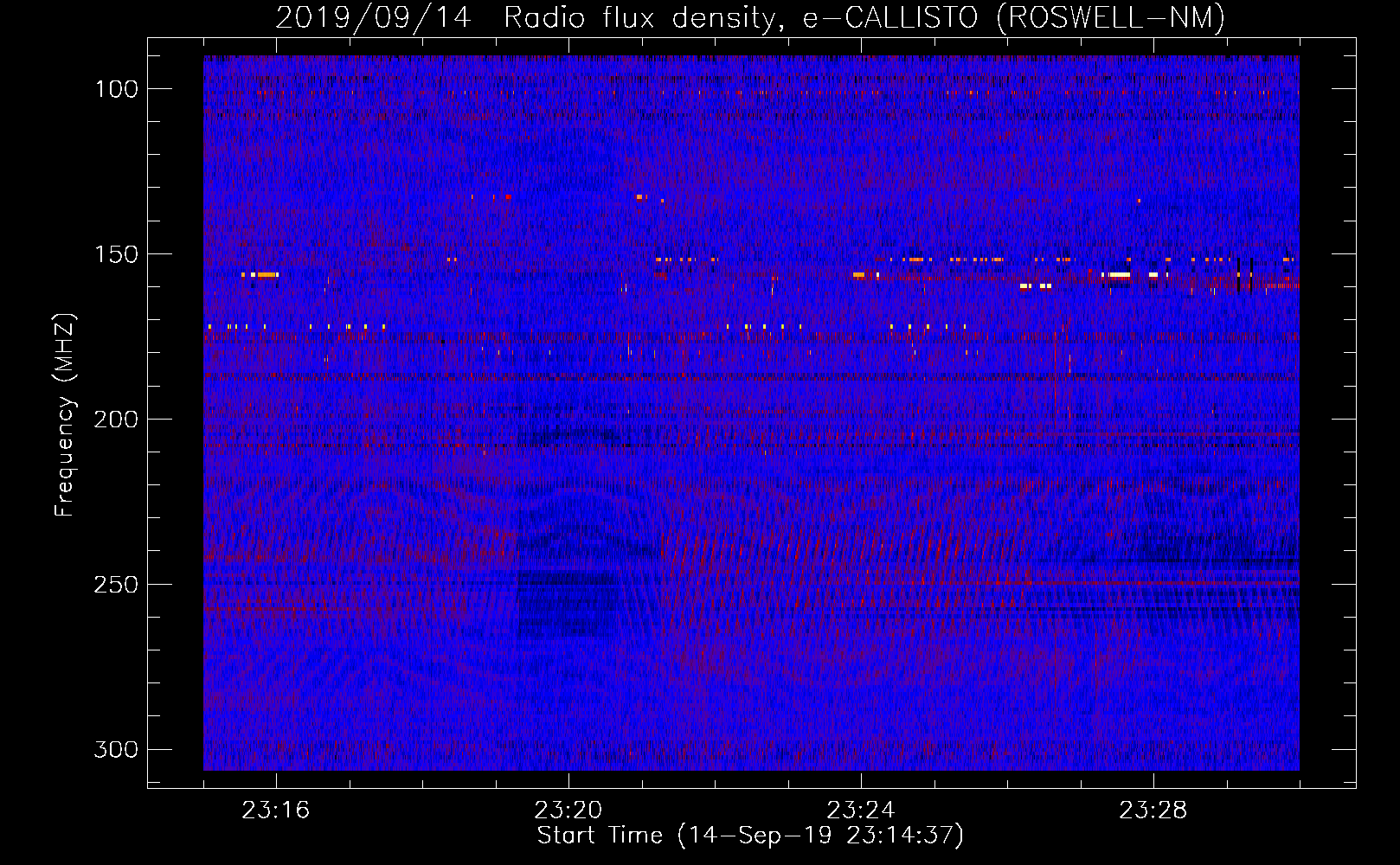The image size is (1400, 865).
Task: Click the 150 frequency tick label
Action: (117, 254)
